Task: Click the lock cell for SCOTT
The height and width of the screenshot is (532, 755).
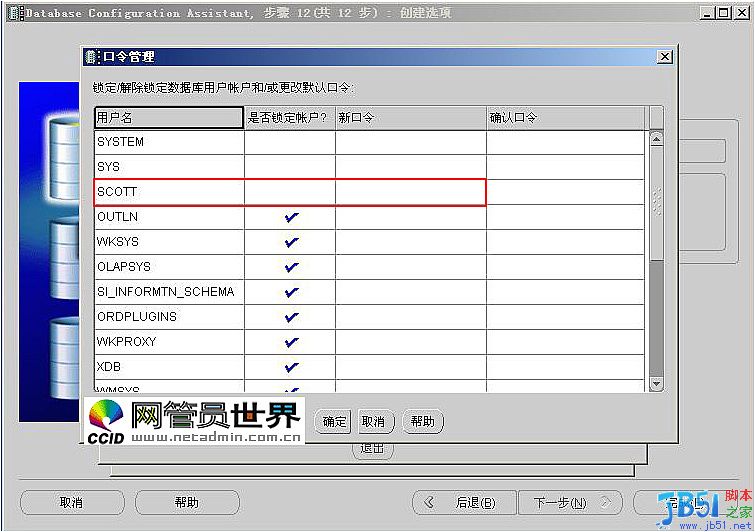Action: coord(290,192)
